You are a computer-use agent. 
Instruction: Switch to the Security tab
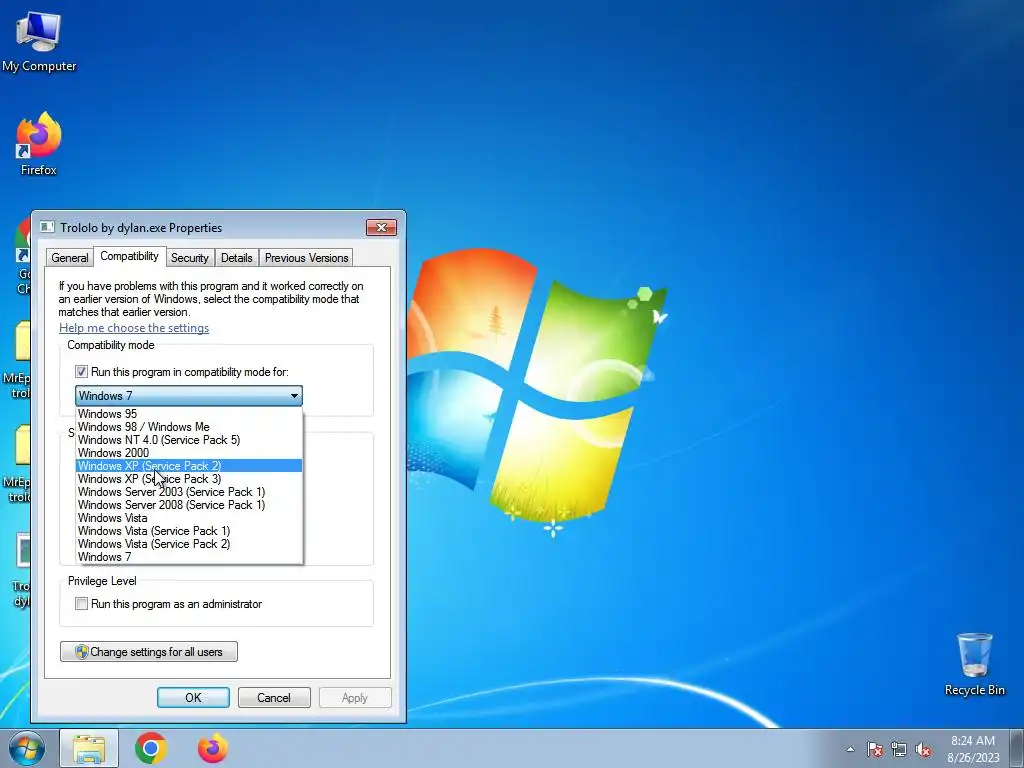tap(189, 258)
